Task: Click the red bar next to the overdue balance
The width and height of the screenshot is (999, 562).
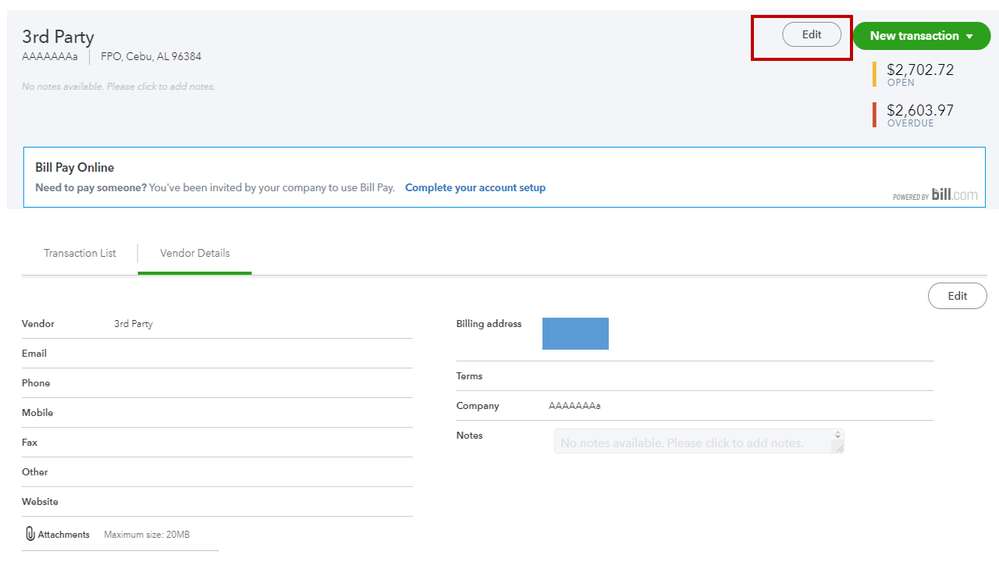Action: click(x=875, y=115)
